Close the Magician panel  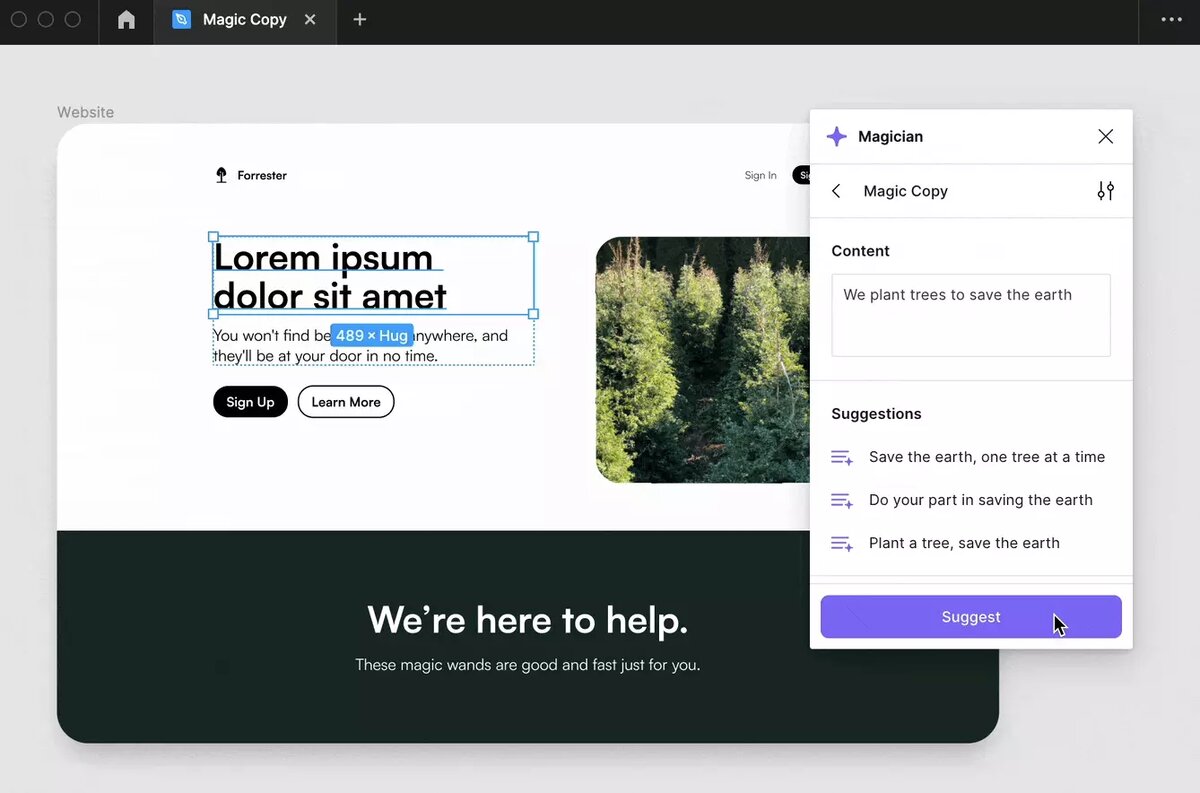click(x=1105, y=137)
